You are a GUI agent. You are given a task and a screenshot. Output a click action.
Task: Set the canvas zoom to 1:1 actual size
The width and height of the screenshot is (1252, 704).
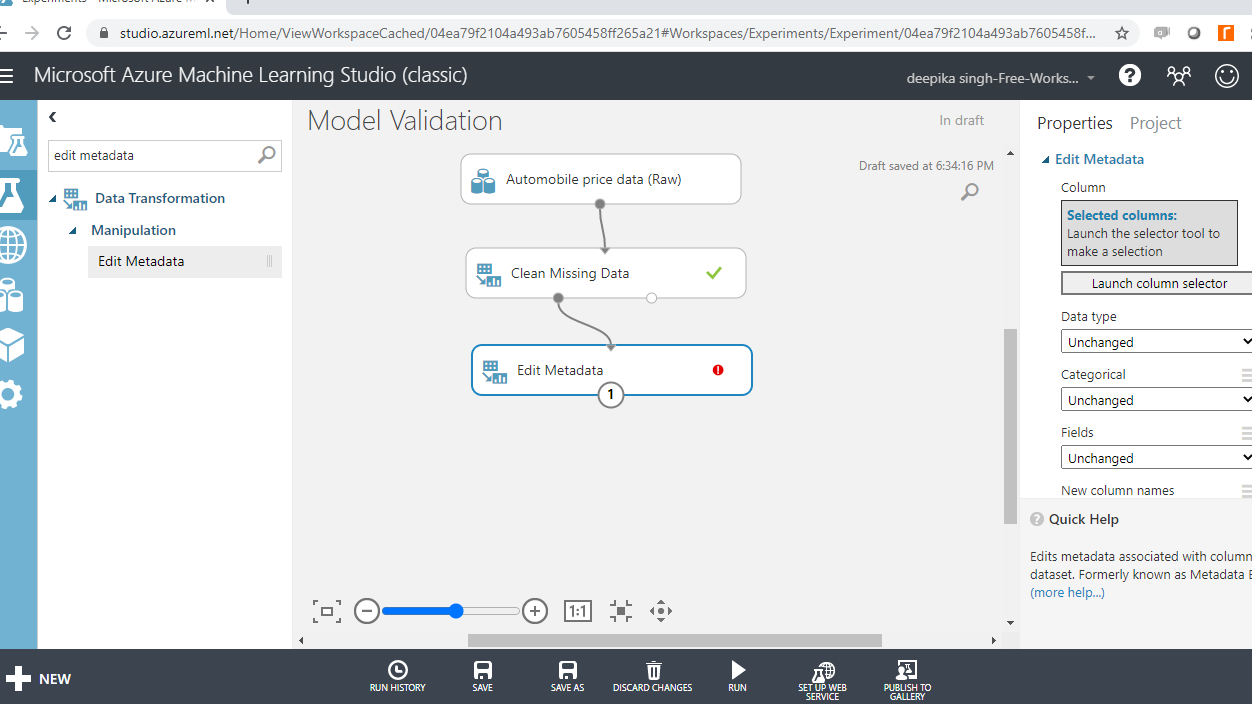click(578, 611)
